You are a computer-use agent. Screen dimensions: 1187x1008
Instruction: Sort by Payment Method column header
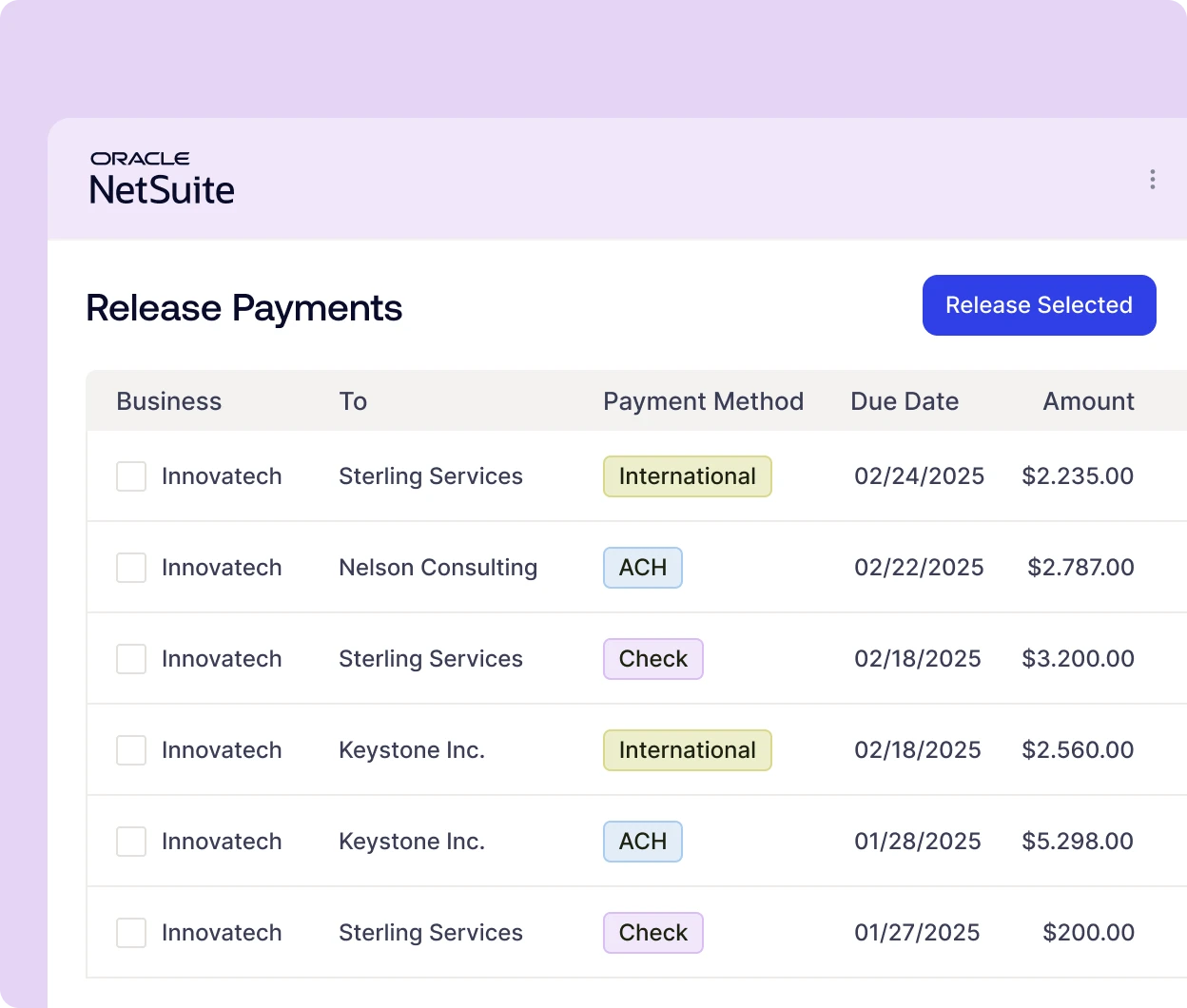[x=703, y=401]
